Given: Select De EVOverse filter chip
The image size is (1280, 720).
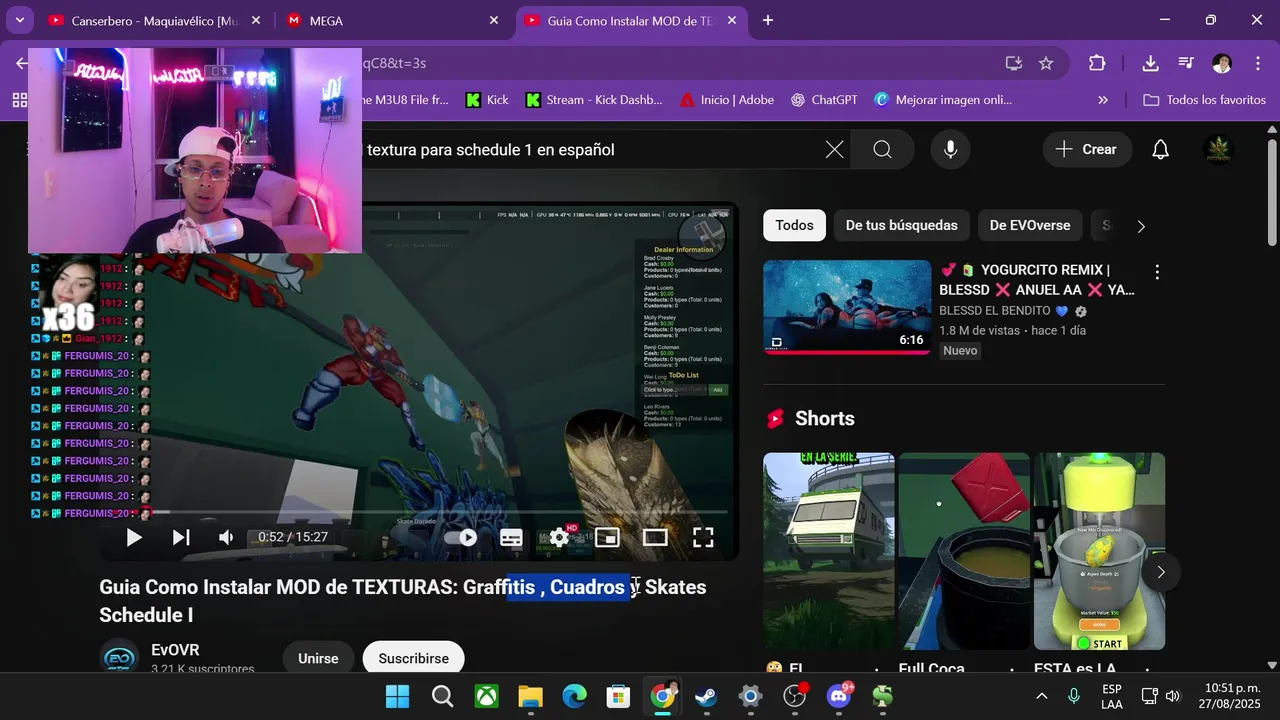Looking at the screenshot, I should pyautogui.click(x=1029, y=225).
